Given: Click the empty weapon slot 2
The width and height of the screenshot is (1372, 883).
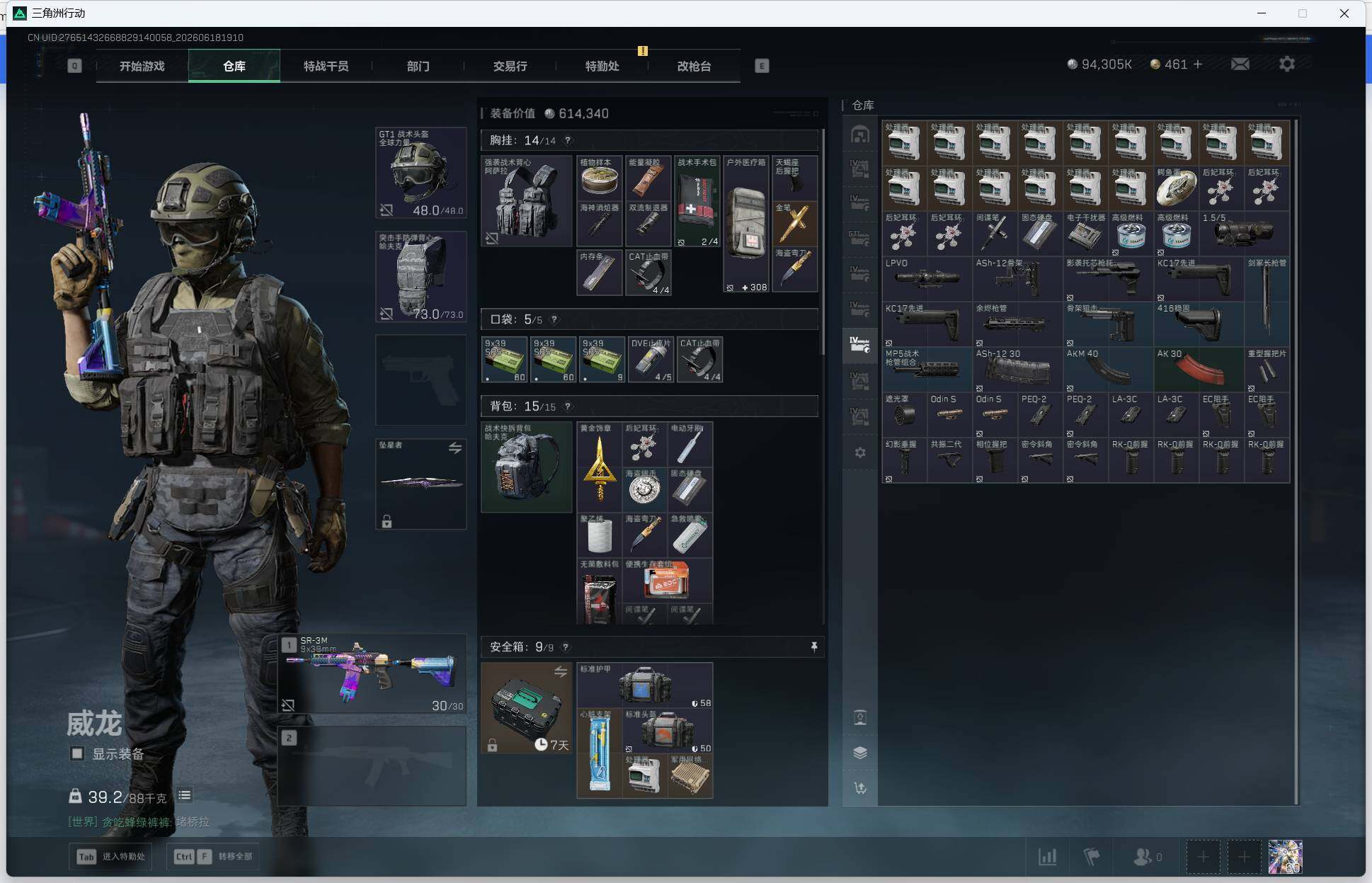Looking at the screenshot, I should pos(372,765).
